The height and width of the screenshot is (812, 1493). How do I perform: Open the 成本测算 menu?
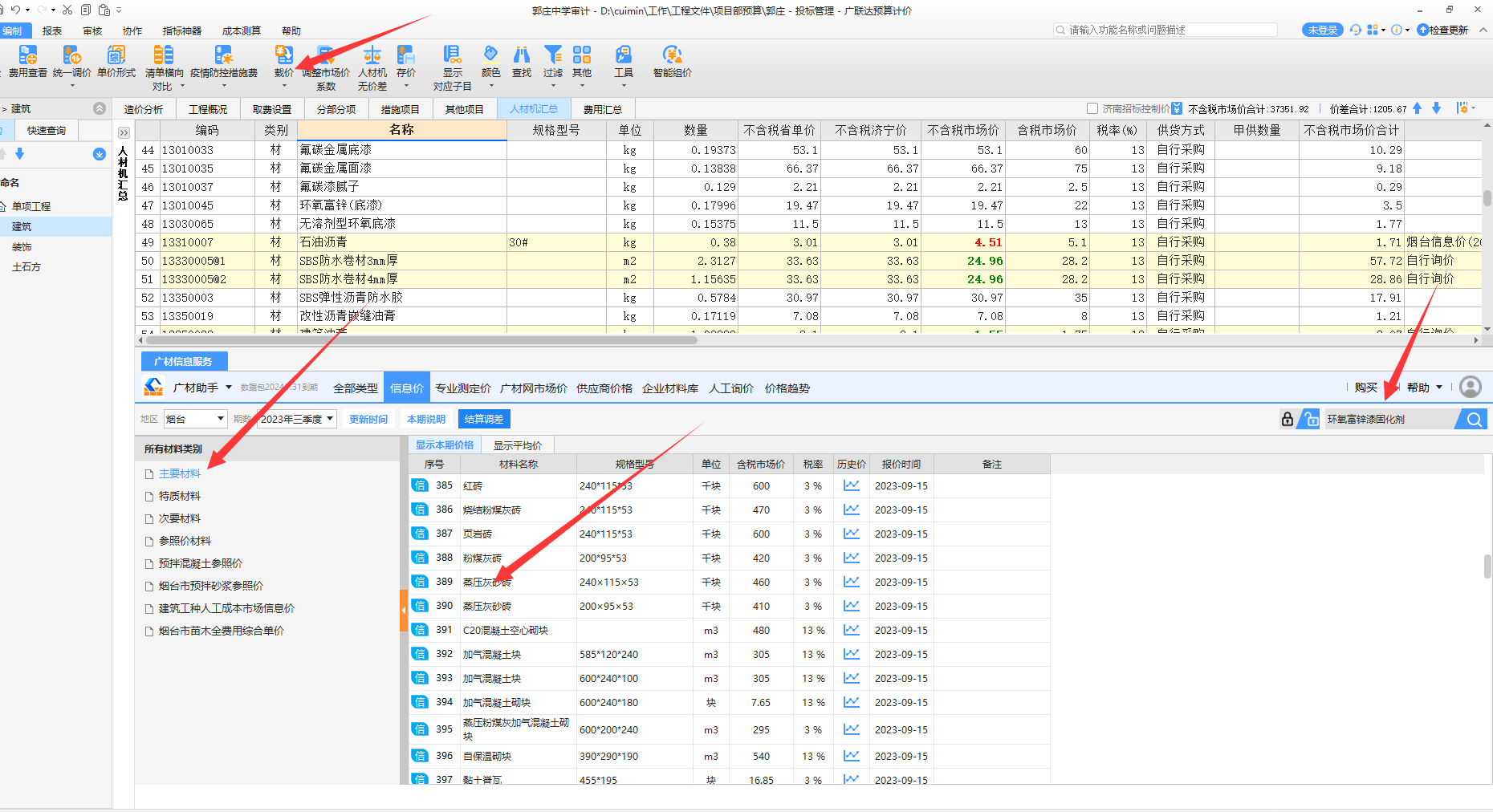click(x=242, y=30)
